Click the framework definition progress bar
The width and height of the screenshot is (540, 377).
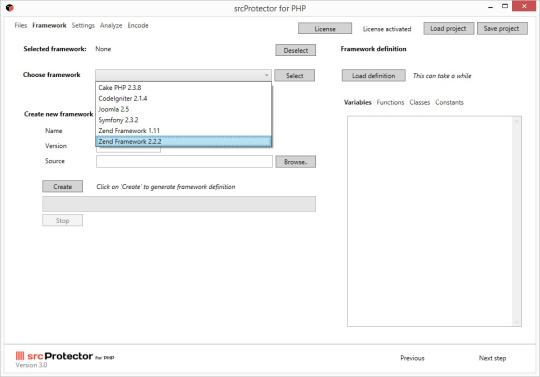point(179,204)
